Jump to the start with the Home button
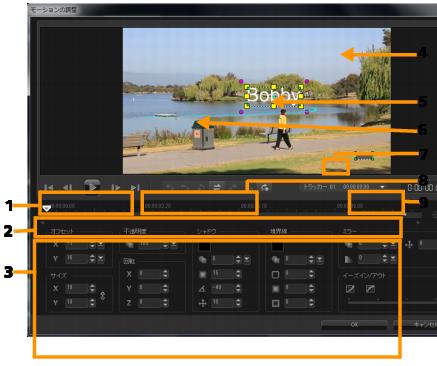This screenshot has height=366, width=437. (x=49, y=188)
